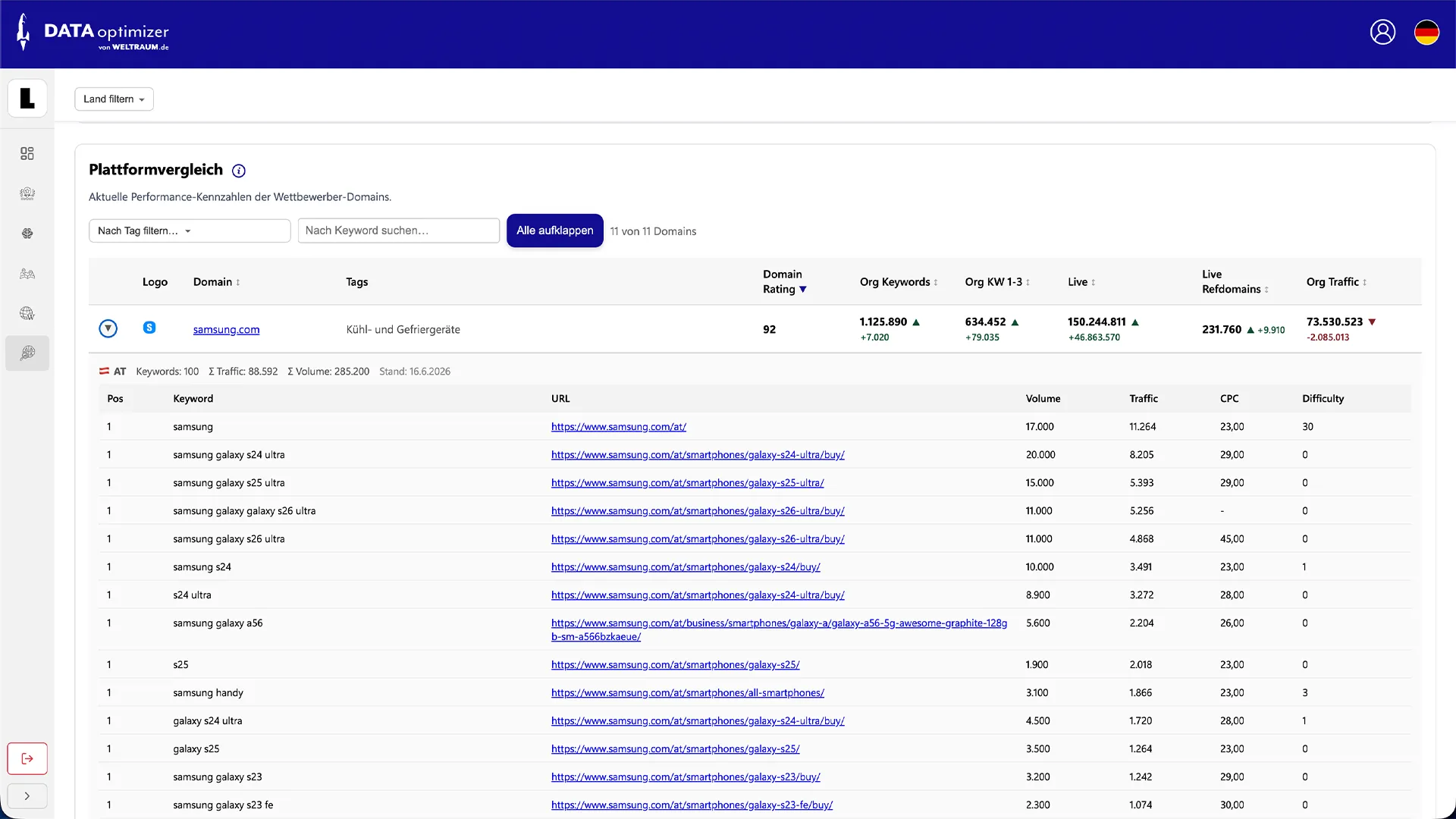Click the red logout icon button

coord(27,758)
